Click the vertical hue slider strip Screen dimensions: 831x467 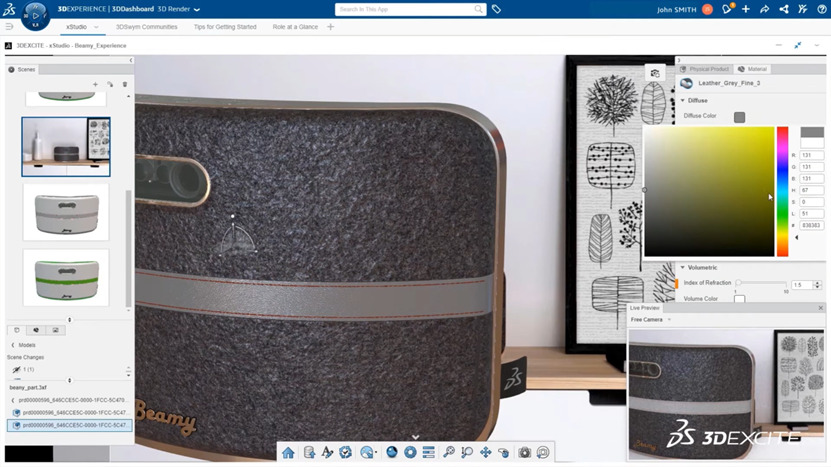pos(782,191)
